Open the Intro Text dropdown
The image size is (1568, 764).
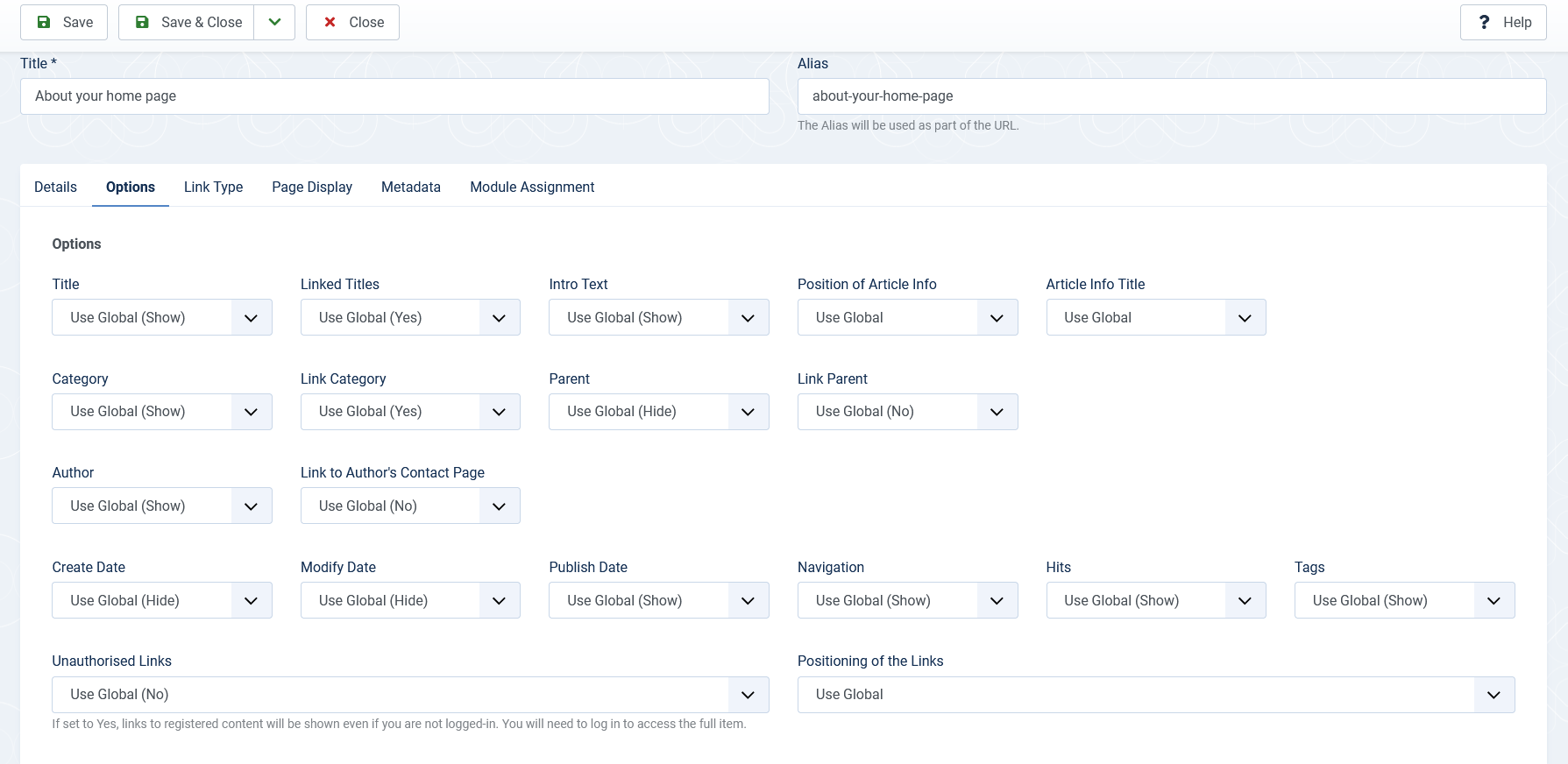point(659,317)
